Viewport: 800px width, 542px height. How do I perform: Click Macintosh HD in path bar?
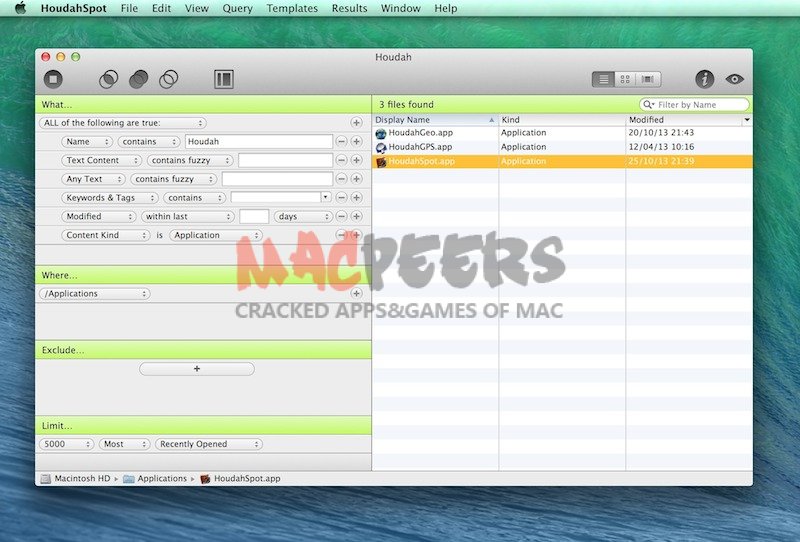pyautogui.click(x=76, y=479)
